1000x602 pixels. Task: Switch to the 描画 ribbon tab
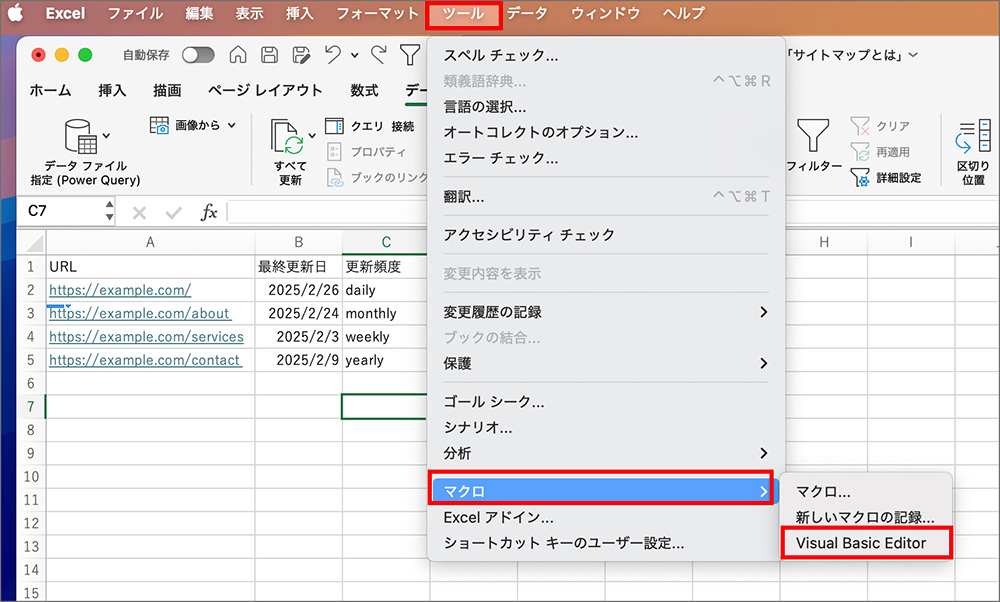pos(167,91)
